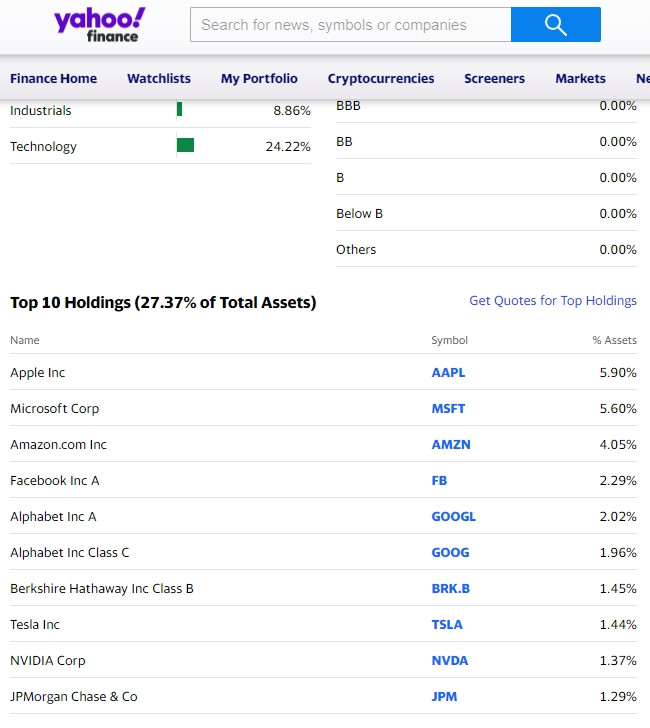This screenshot has height=728, width=650.
Task: Open the MSFT symbol link
Action: point(448,409)
